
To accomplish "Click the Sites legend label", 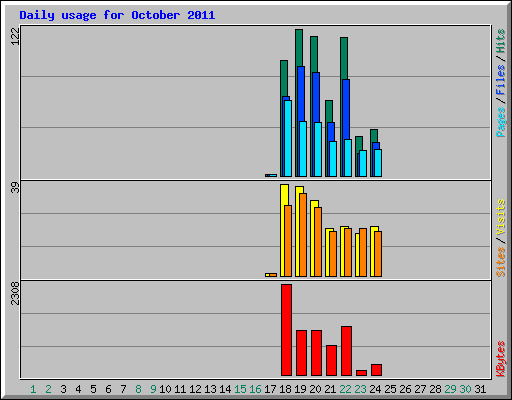I will (x=501, y=262).
